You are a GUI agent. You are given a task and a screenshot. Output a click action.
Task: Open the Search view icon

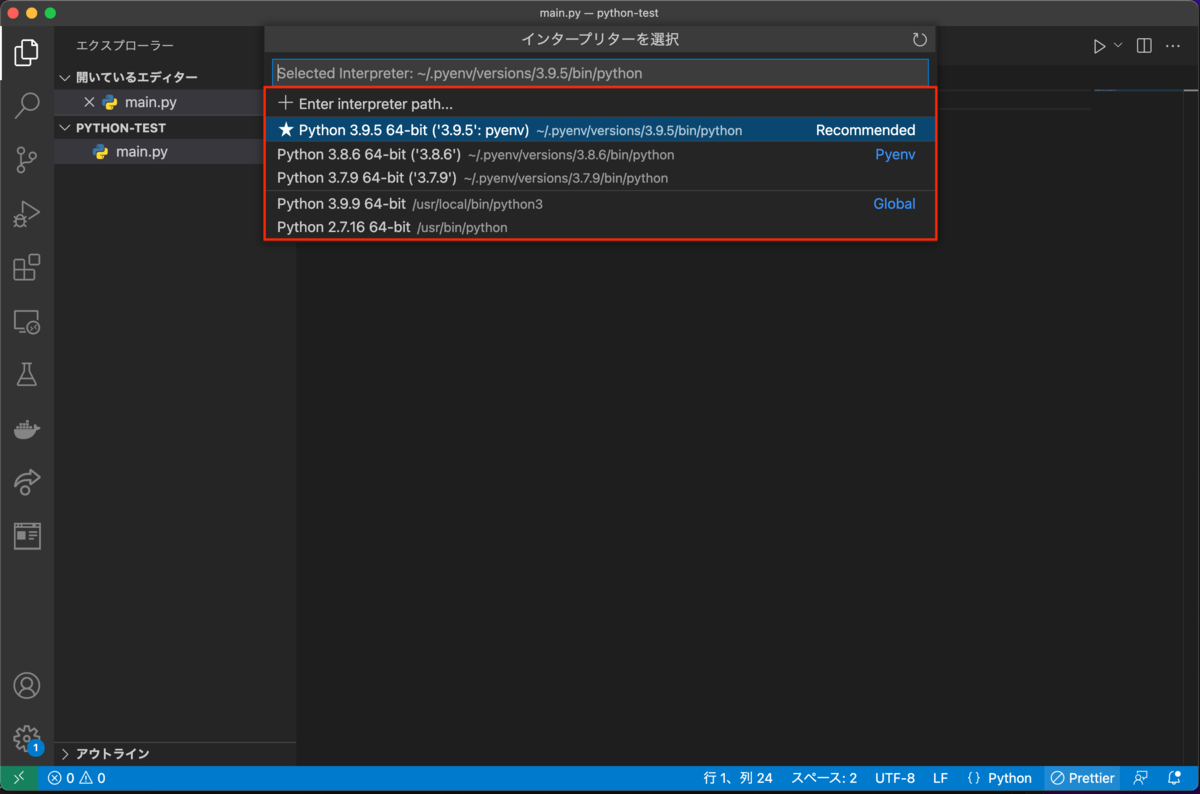pos(27,105)
